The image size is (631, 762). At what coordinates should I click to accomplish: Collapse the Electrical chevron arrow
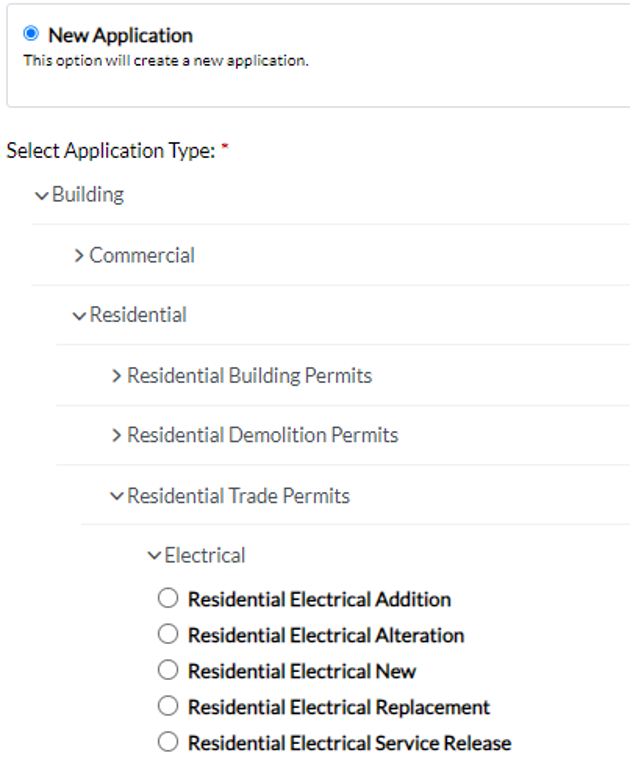154,556
